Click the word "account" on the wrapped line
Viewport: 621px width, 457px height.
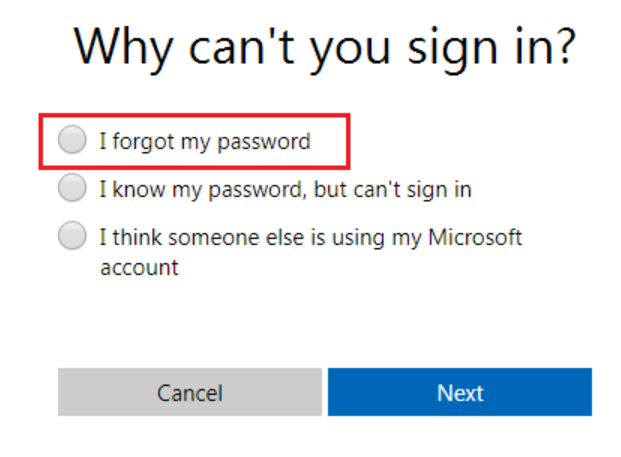(138, 268)
